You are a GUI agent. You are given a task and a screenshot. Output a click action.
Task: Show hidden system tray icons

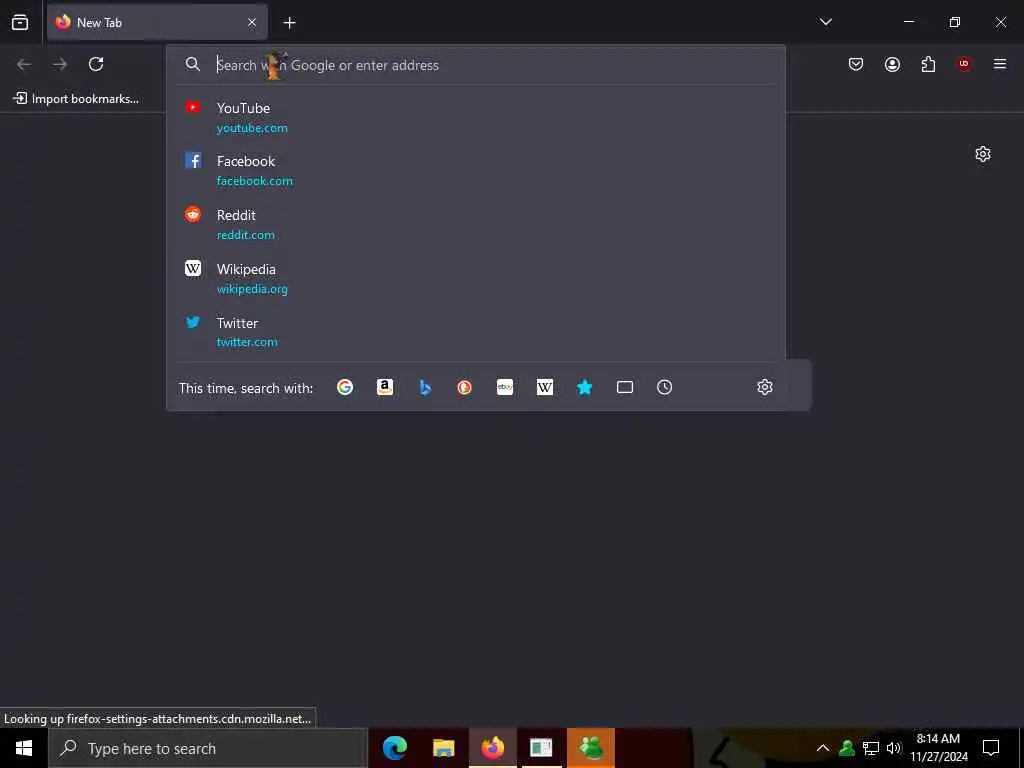click(x=823, y=748)
